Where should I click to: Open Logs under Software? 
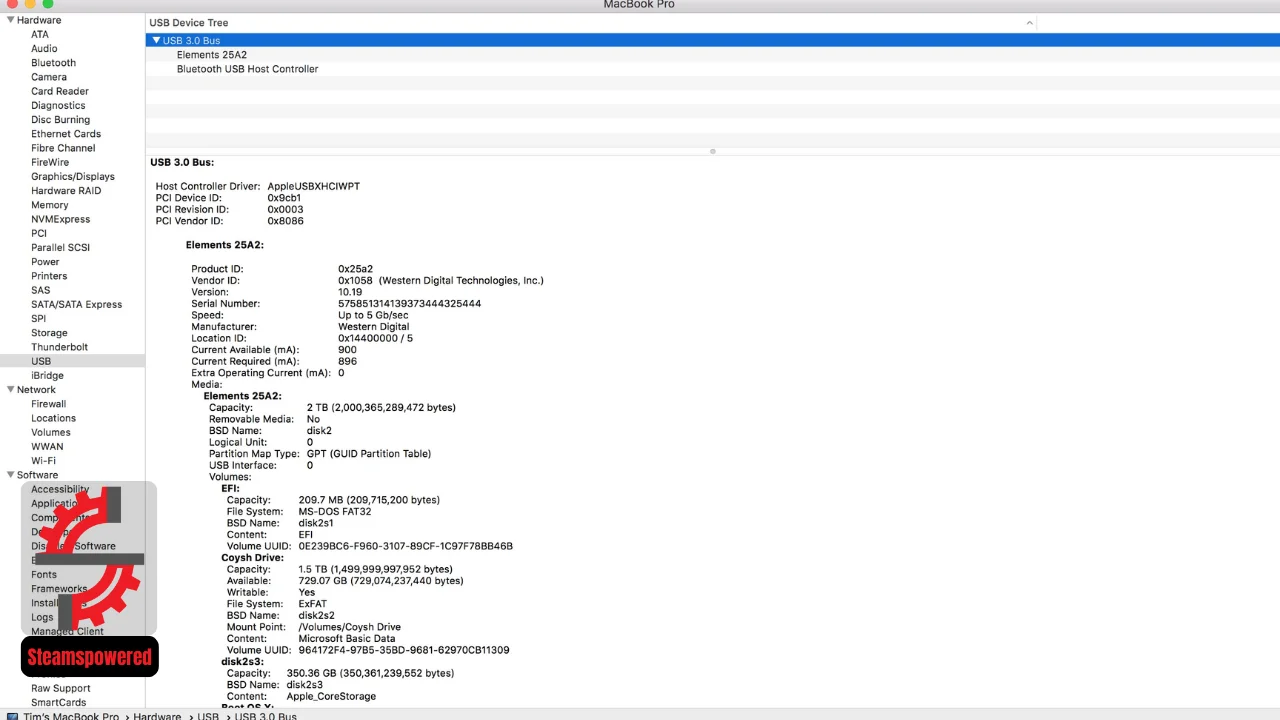42,617
